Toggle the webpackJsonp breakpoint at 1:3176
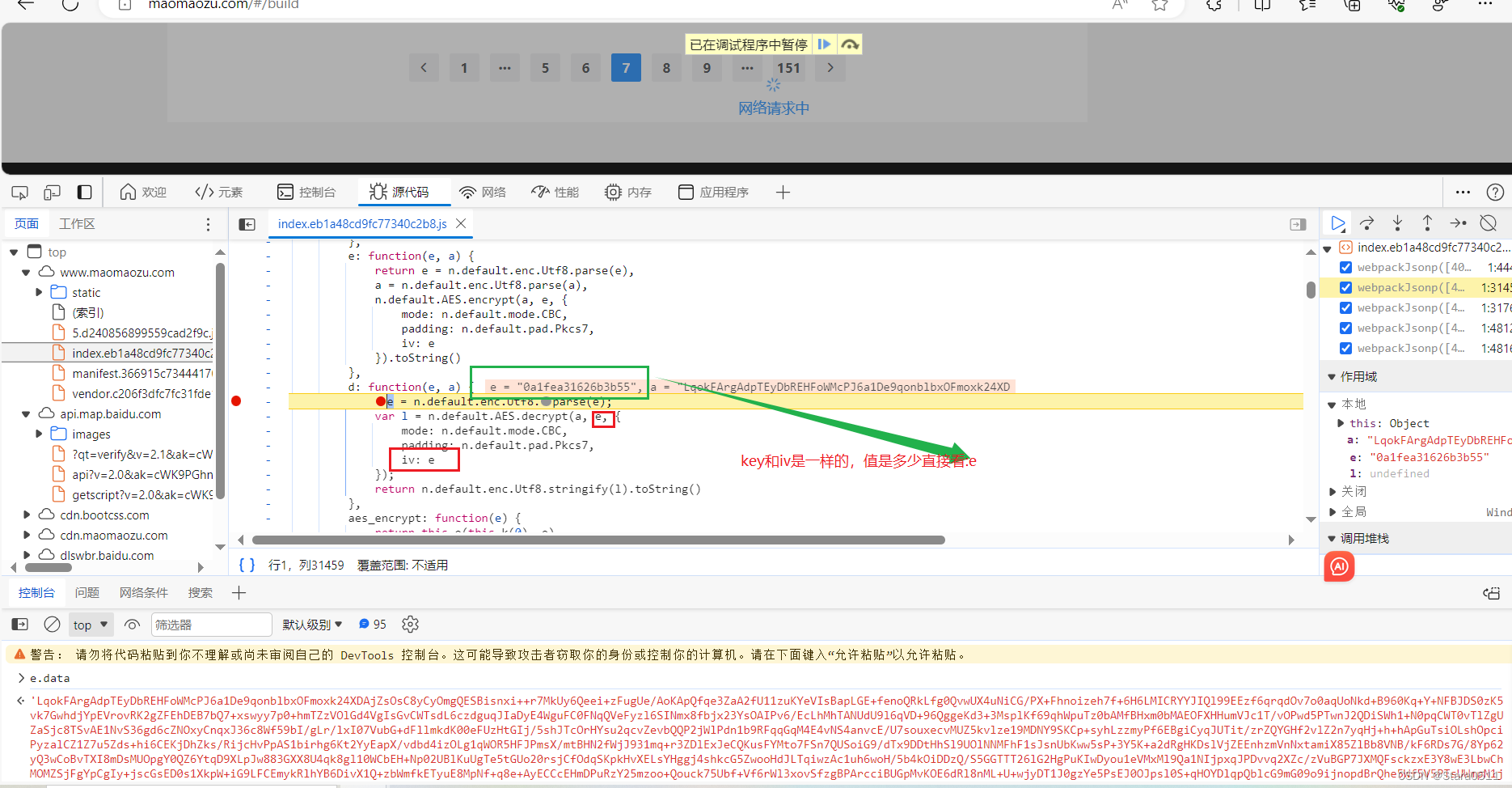The height and width of the screenshot is (788, 1512). pos(1345,307)
